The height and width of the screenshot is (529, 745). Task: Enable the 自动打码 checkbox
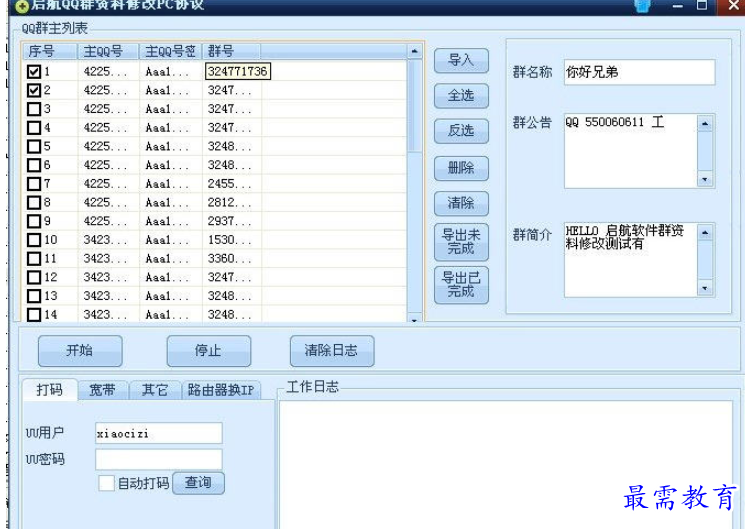click(106, 483)
